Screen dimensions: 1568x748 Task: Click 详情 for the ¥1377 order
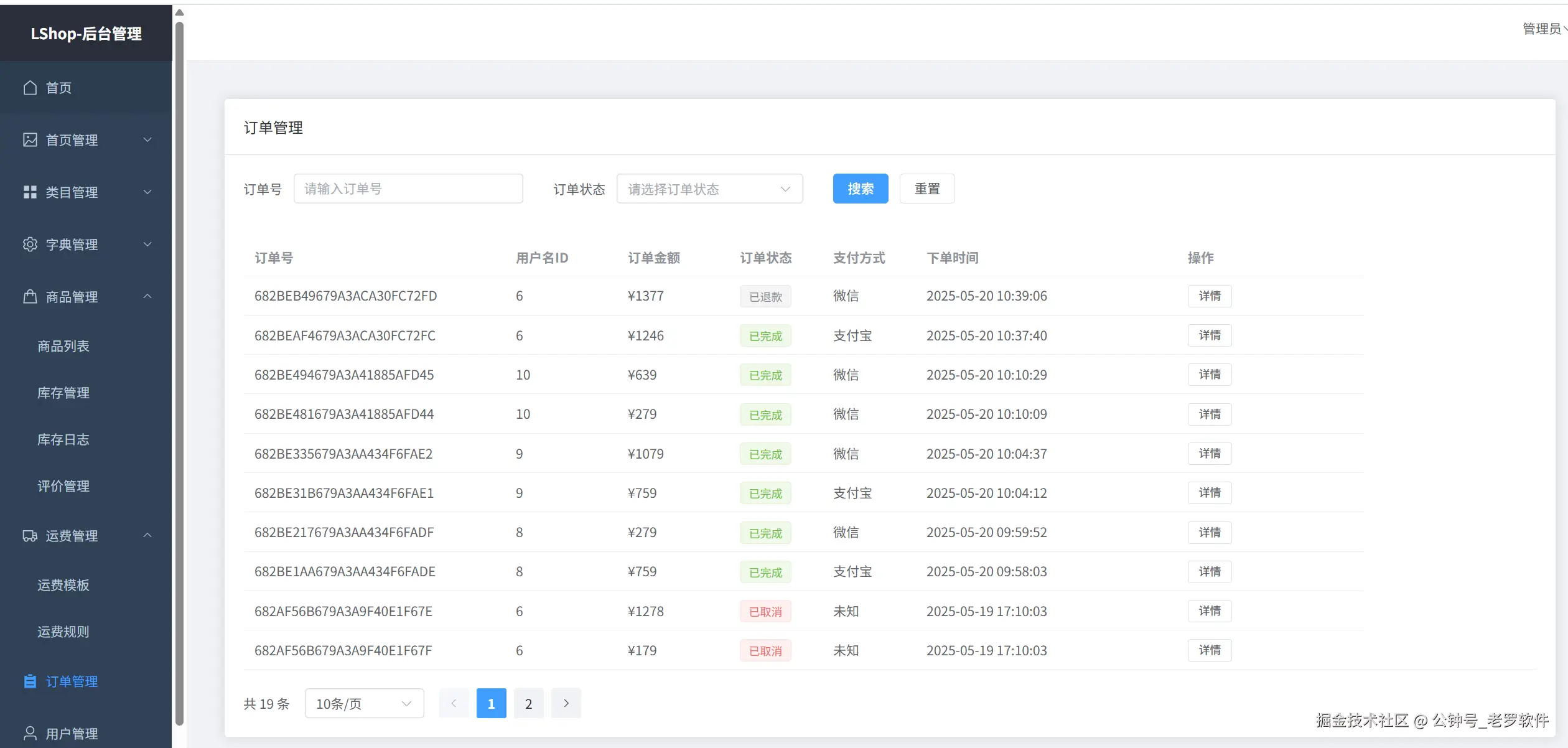pos(1209,296)
